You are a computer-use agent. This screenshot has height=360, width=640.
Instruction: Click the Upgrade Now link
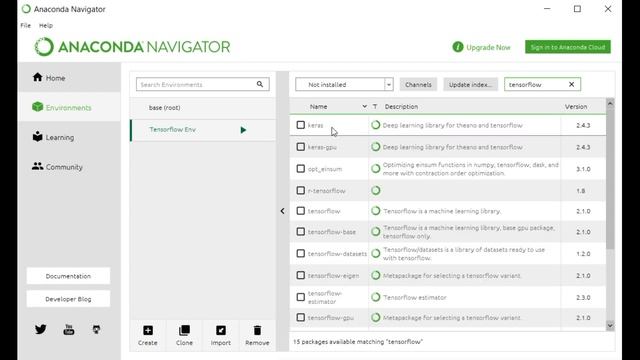(x=488, y=47)
